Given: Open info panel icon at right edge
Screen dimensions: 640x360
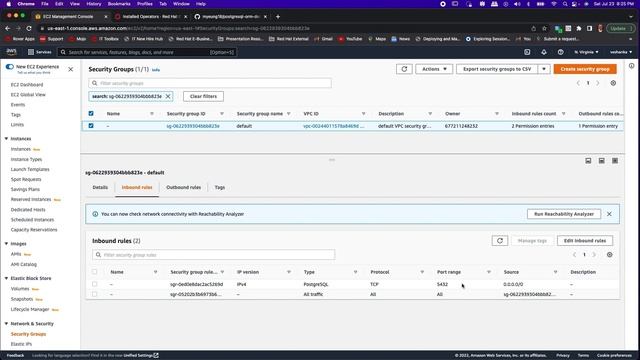Looking at the screenshot, I should (x=631, y=66).
